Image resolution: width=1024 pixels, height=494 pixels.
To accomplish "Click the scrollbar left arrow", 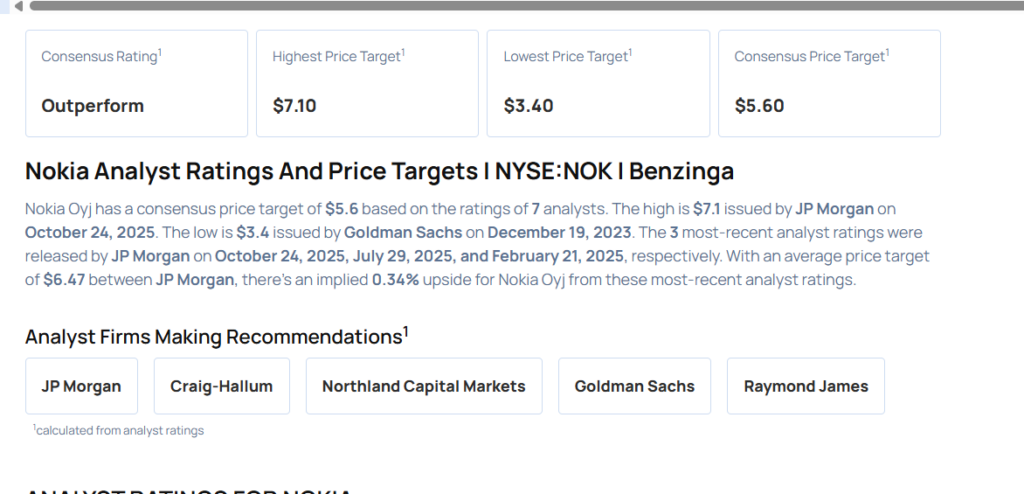I will click(x=18, y=7).
